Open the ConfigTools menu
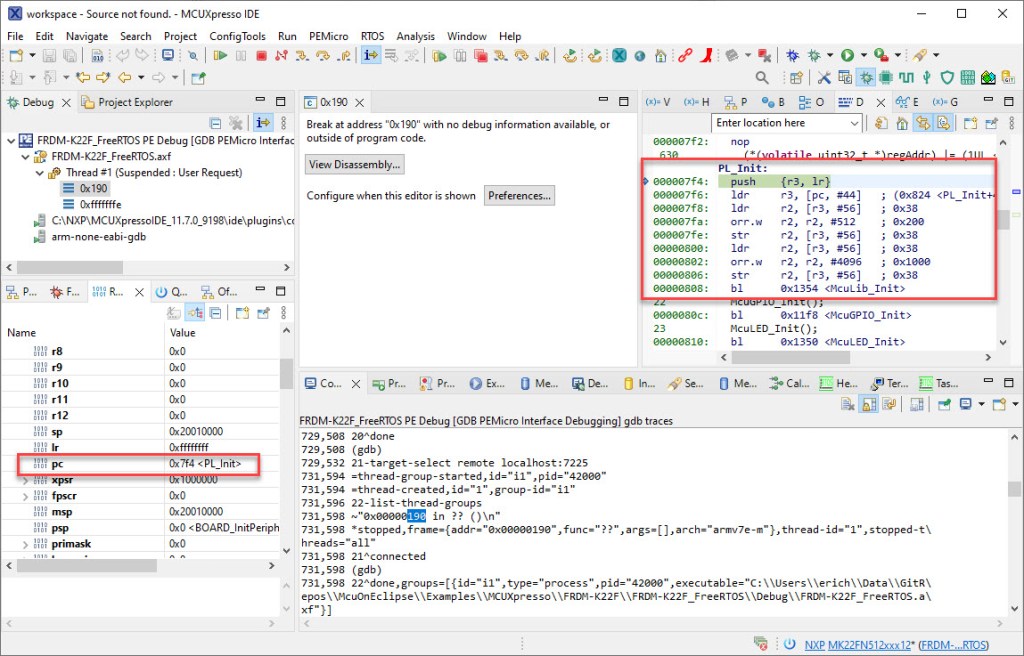 237,36
